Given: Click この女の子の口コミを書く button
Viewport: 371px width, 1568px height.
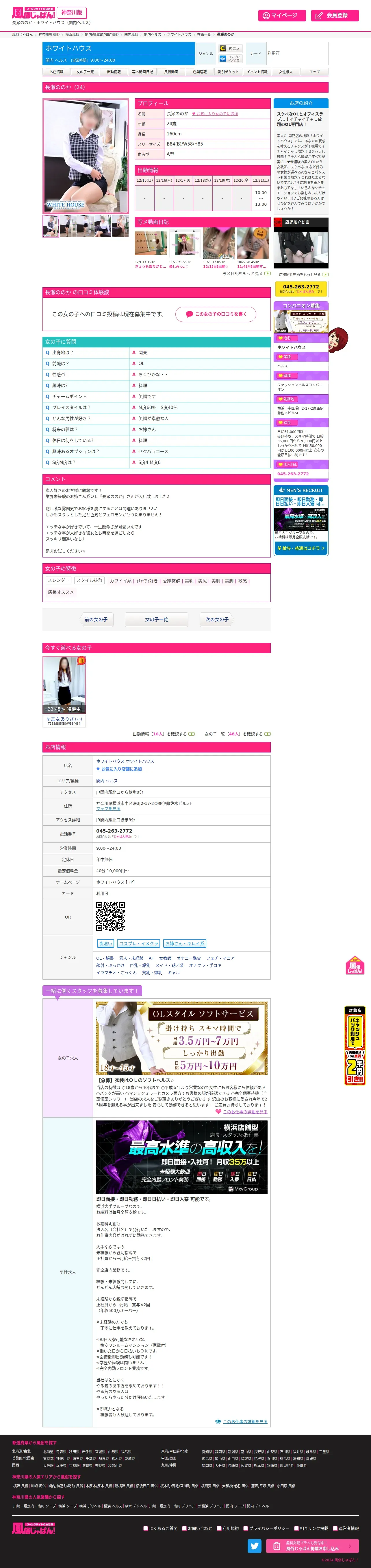Looking at the screenshot, I should pos(216,314).
